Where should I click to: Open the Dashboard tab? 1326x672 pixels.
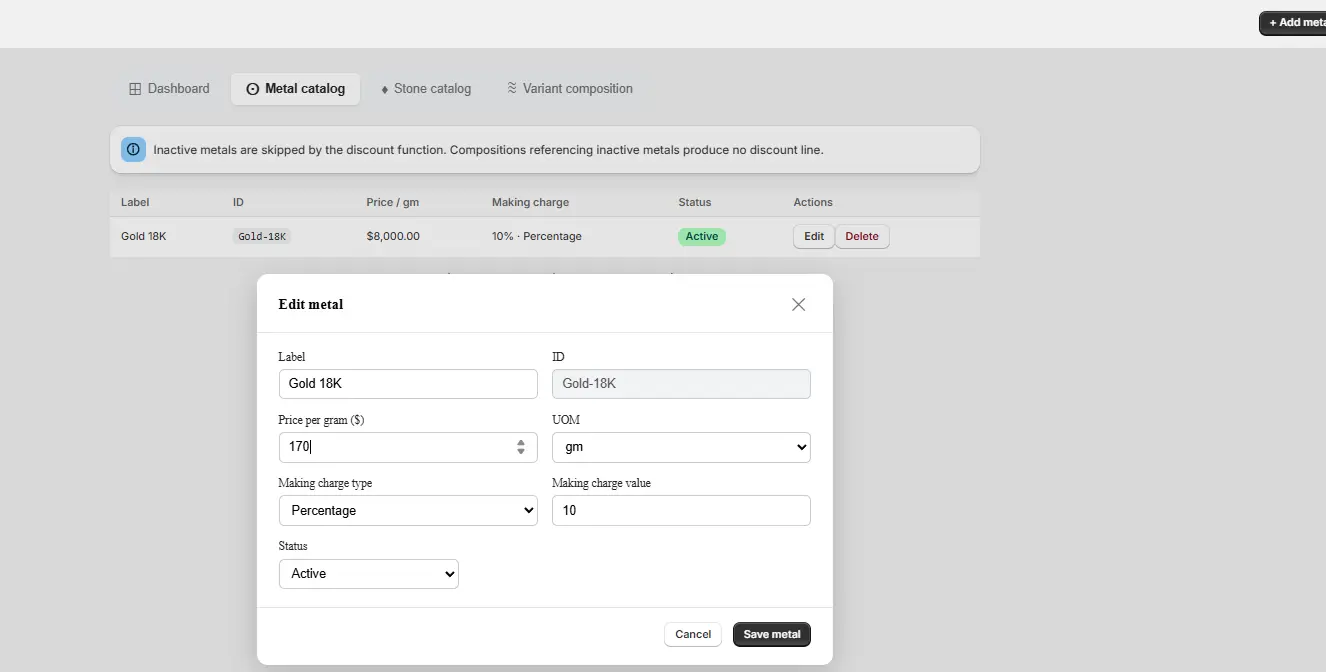click(x=169, y=88)
